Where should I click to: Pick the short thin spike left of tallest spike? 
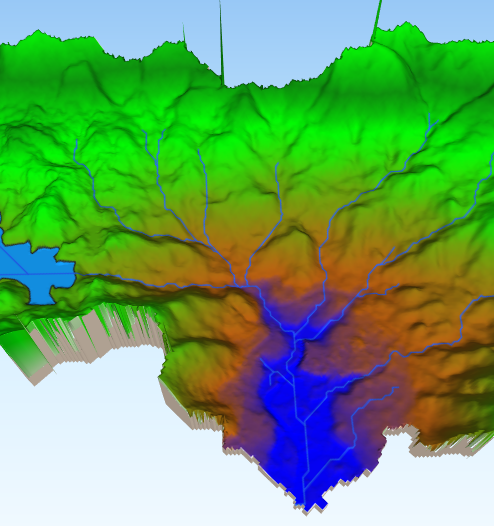184,33
